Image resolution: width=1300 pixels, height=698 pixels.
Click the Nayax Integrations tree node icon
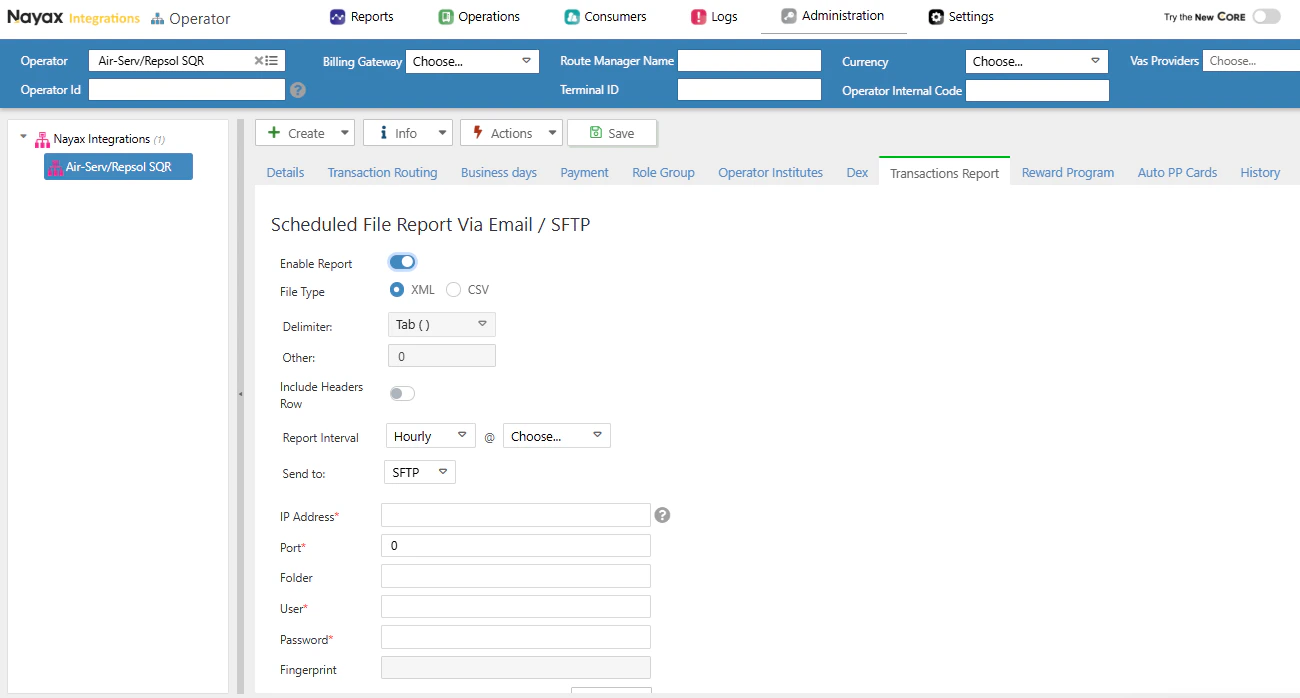[x=43, y=139]
